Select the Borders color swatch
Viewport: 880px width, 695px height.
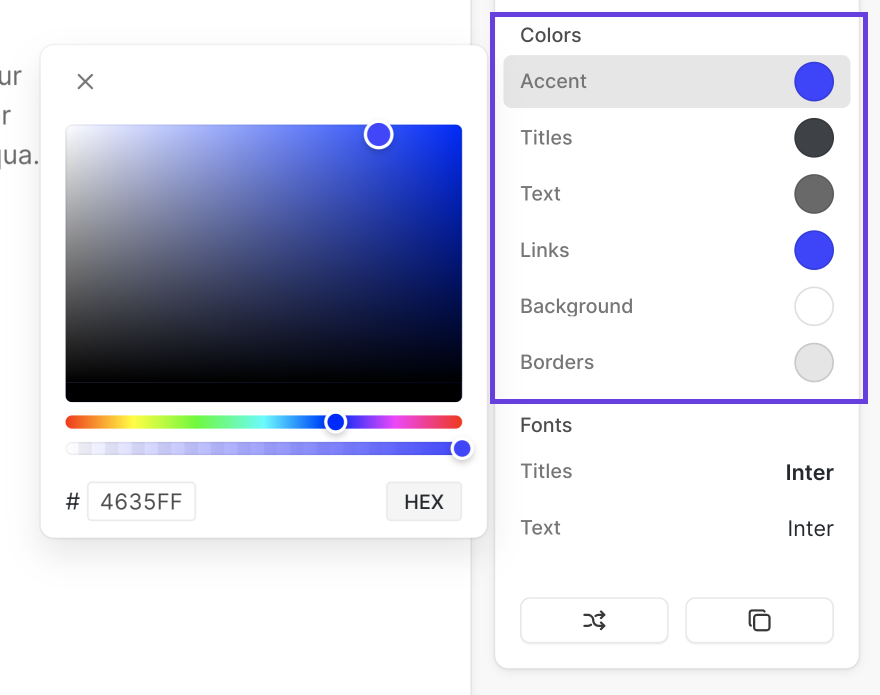[x=814, y=362]
